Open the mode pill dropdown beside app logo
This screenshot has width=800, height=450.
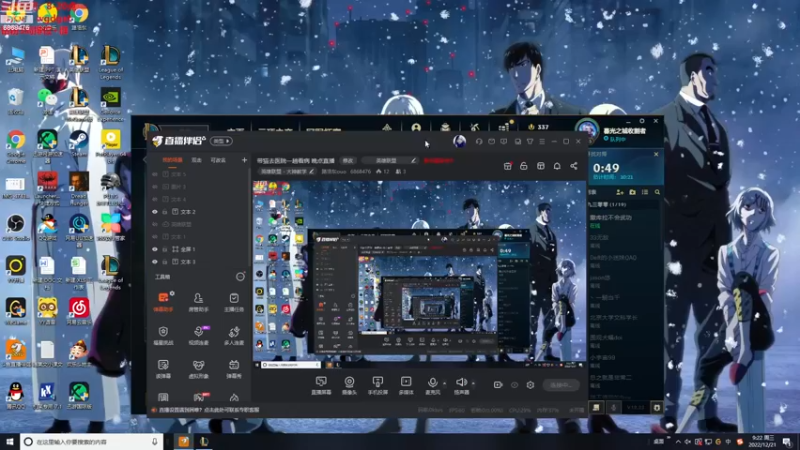tap(221, 141)
